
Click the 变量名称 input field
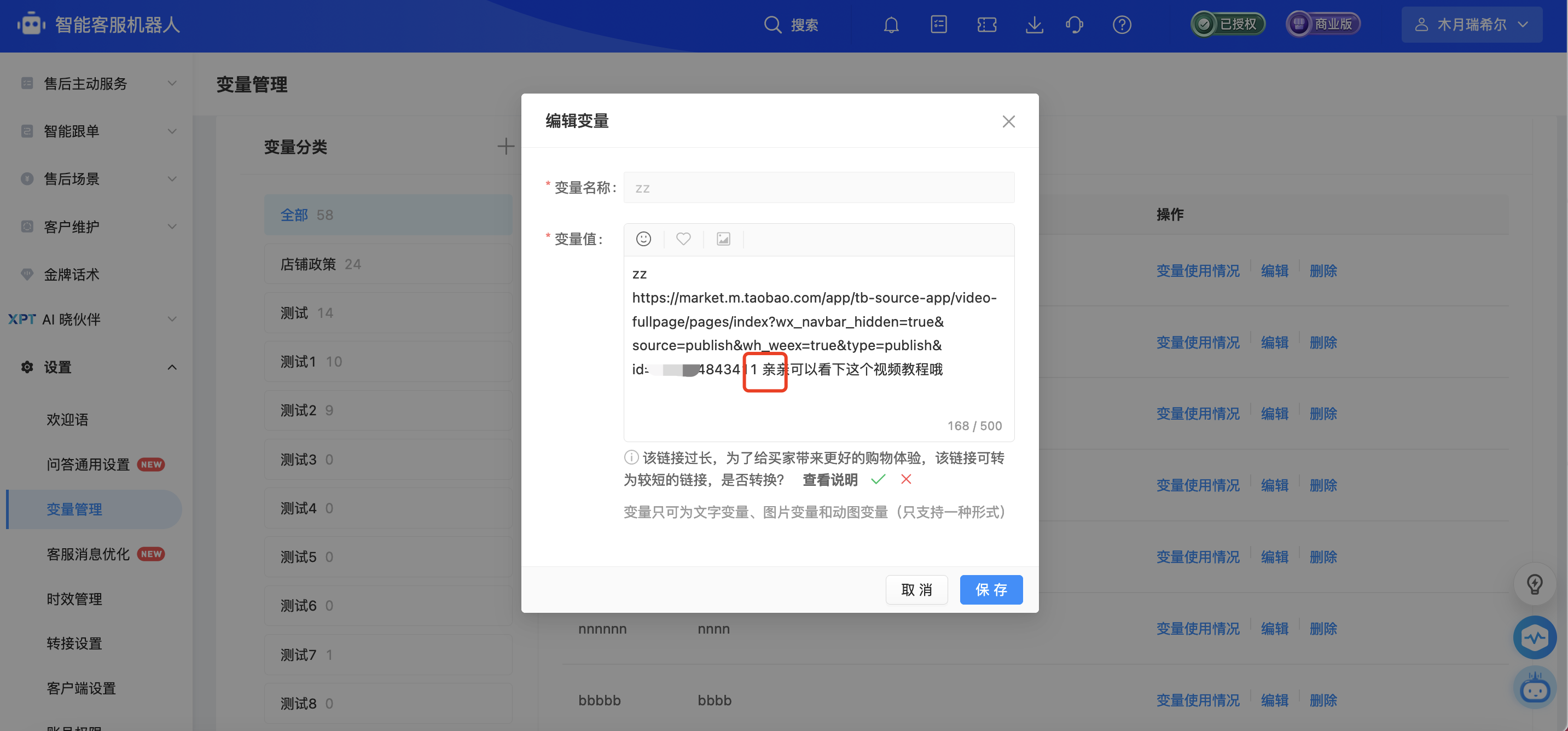818,188
